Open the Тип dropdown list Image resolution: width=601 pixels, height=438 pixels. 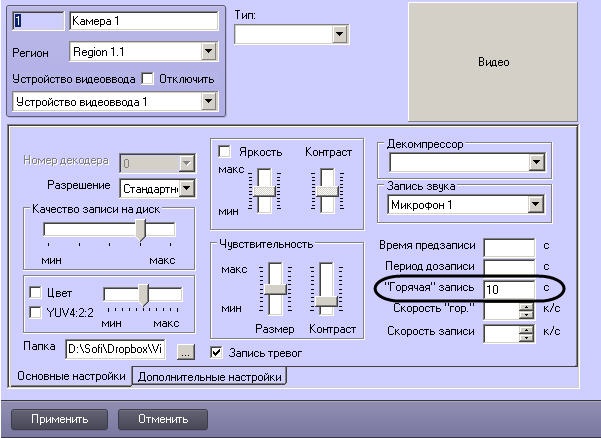coord(339,34)
